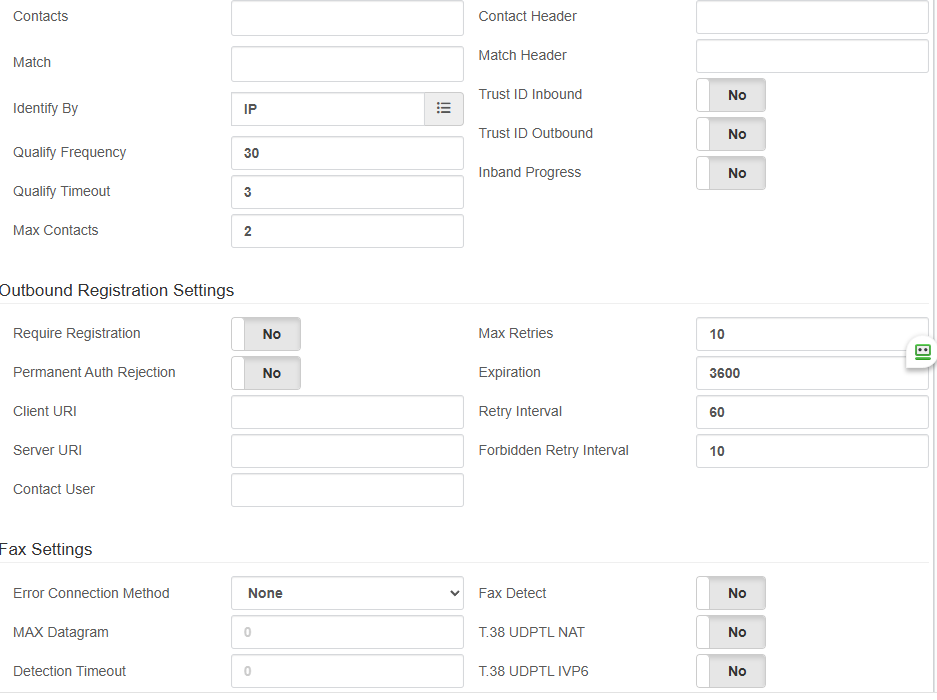Click the Server URI input field
Image resolution: width=937 pixels, height=700 pixels.
tap(347, 451)
